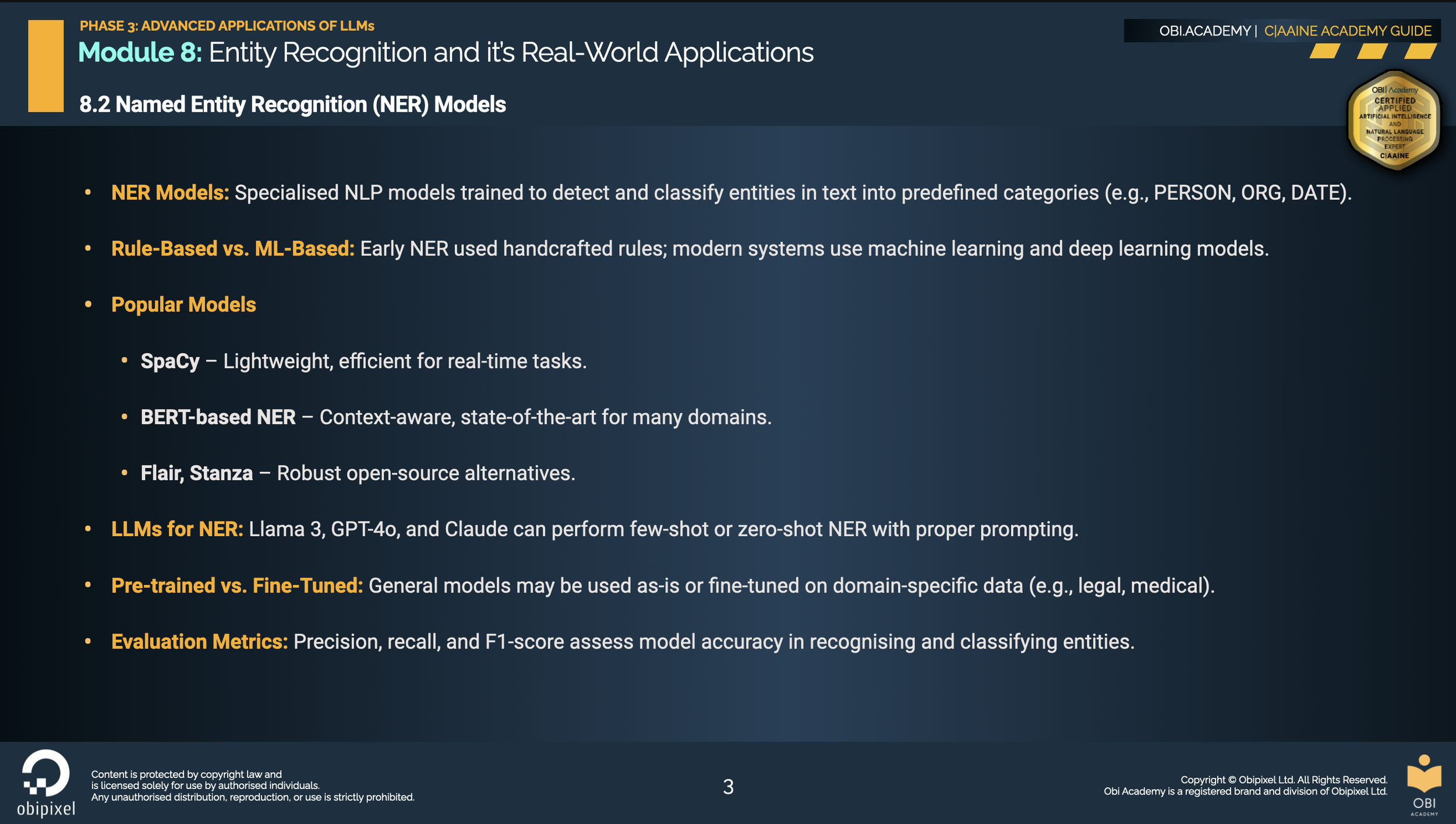Click the gold certified C|AAINE badge
Screen dimensions: 1456x824
(x=1394, y=121)
